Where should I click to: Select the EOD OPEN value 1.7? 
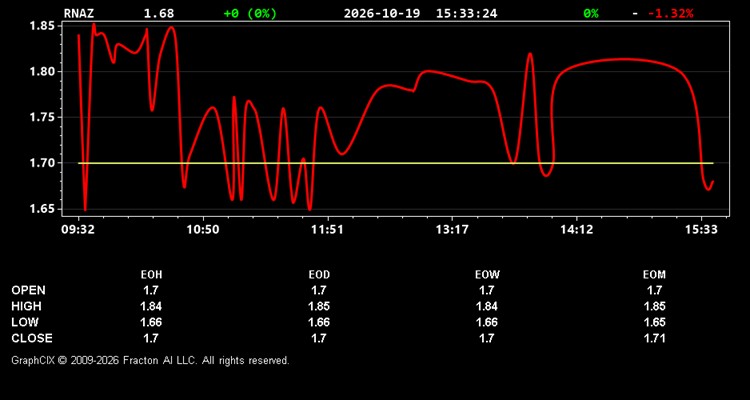[x=318, y=290]
